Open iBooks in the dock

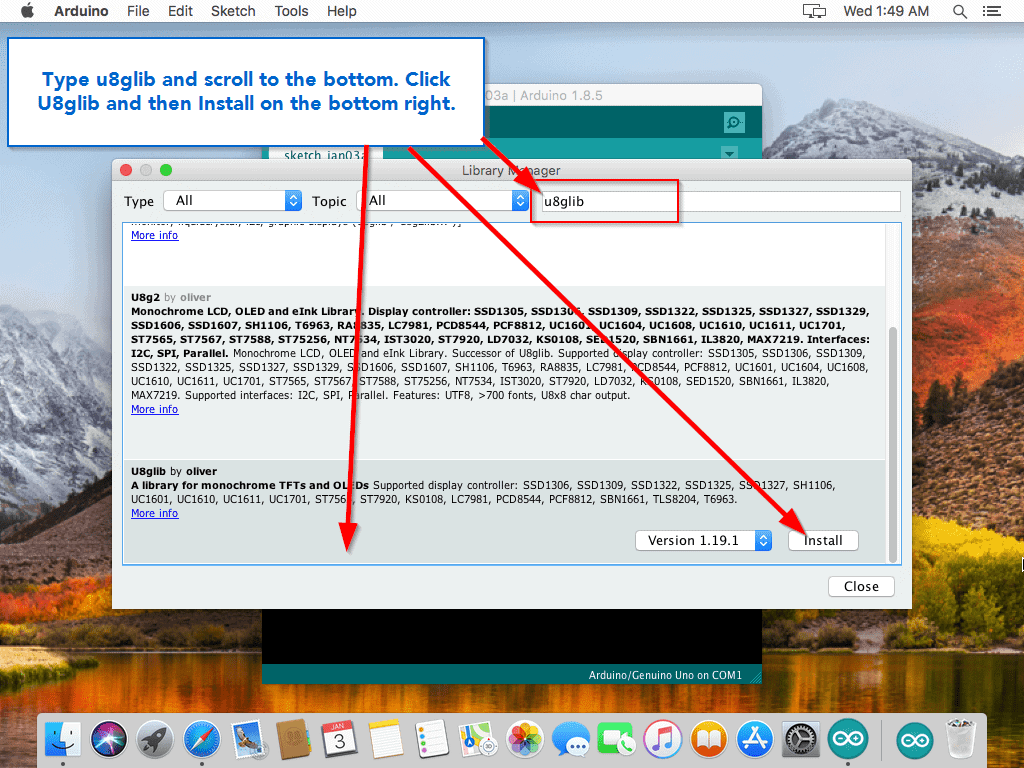[x=709, y=740]
